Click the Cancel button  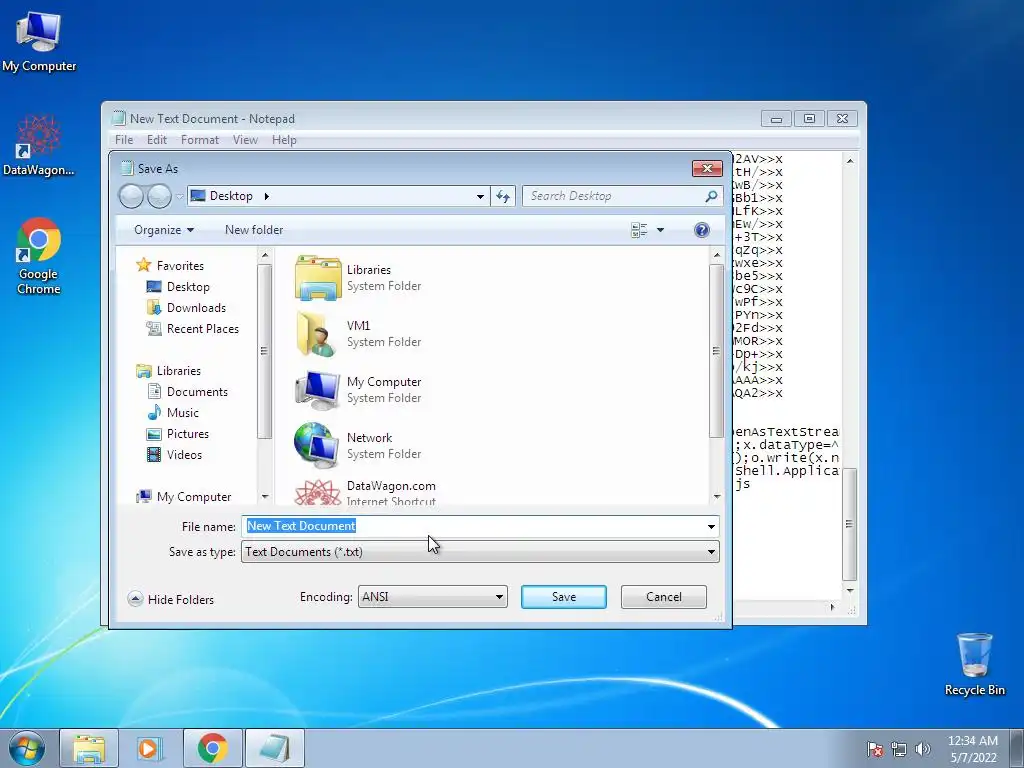pyautogui.click(x=664, y=597)
